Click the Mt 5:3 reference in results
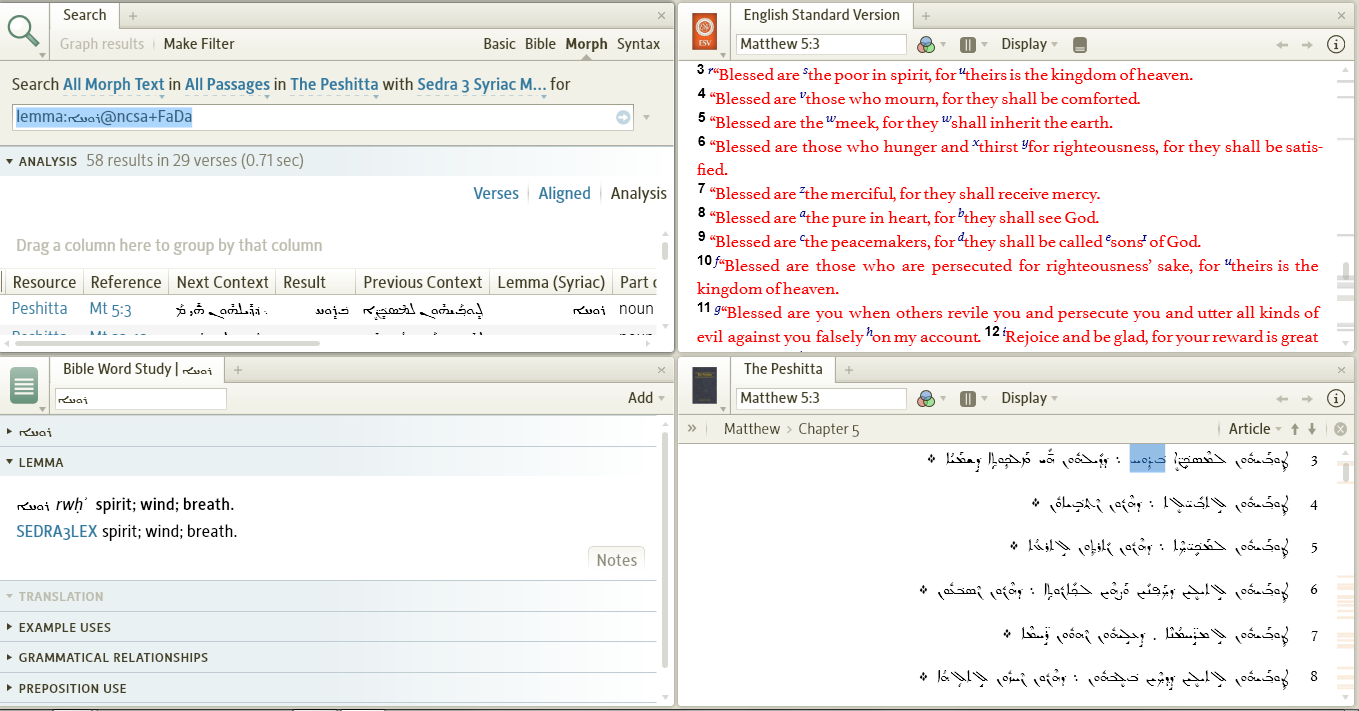The height and width of the screenshot is (711, 1359). [x=110, y=309]
